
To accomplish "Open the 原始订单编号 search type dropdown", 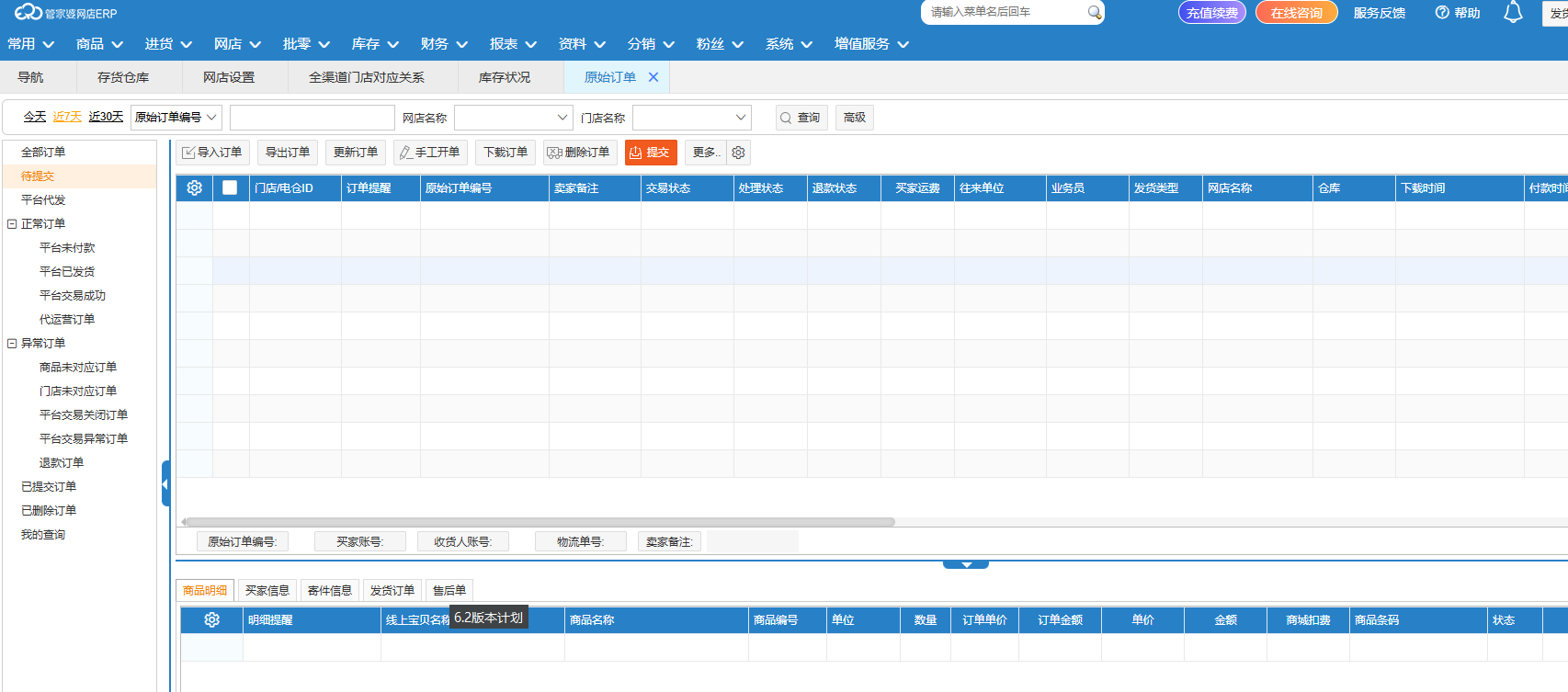I will point(176,118).
